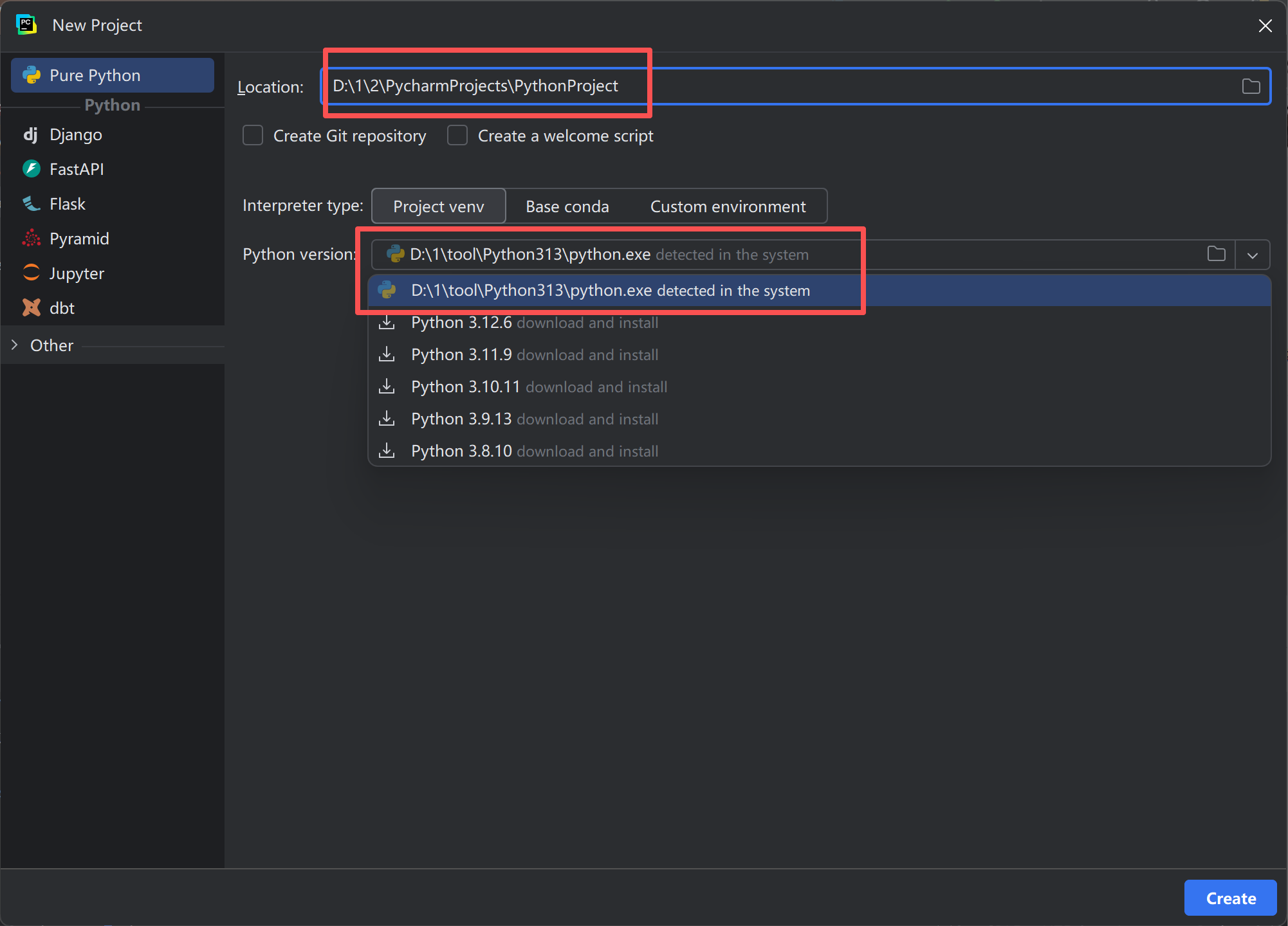Select the Django framework icon
This screenshot has width=1288, height=926.
point(31,134)
